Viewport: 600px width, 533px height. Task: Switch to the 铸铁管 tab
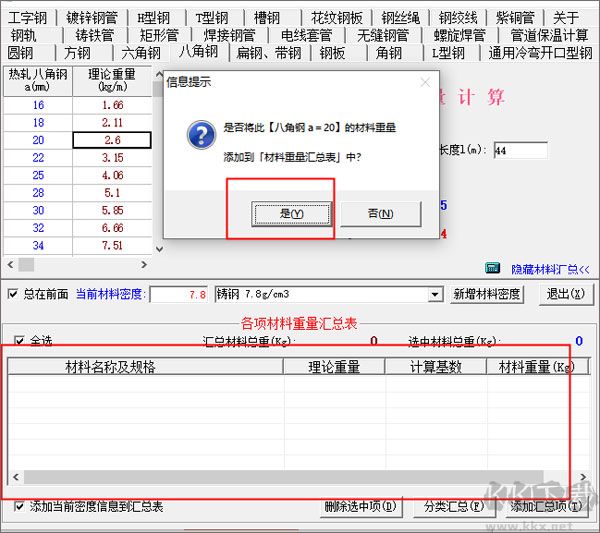[95, 36]
